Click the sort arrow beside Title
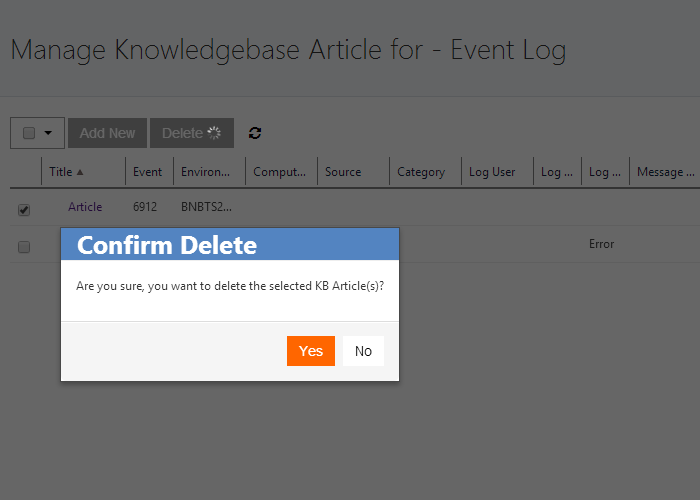The width and height of the screenshot is (700, 500). click(x=80, y=172)
